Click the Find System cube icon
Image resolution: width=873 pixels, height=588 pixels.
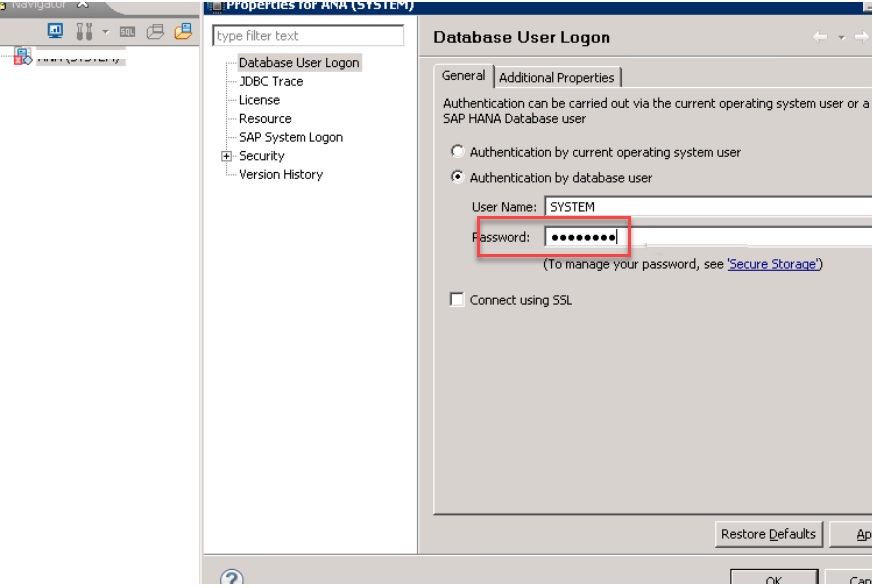click(x=156, y=31)
